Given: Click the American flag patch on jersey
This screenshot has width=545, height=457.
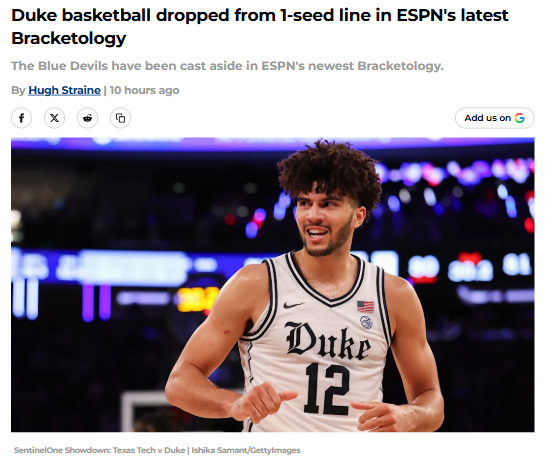Looking at the screenshot, I should (365, 306).
